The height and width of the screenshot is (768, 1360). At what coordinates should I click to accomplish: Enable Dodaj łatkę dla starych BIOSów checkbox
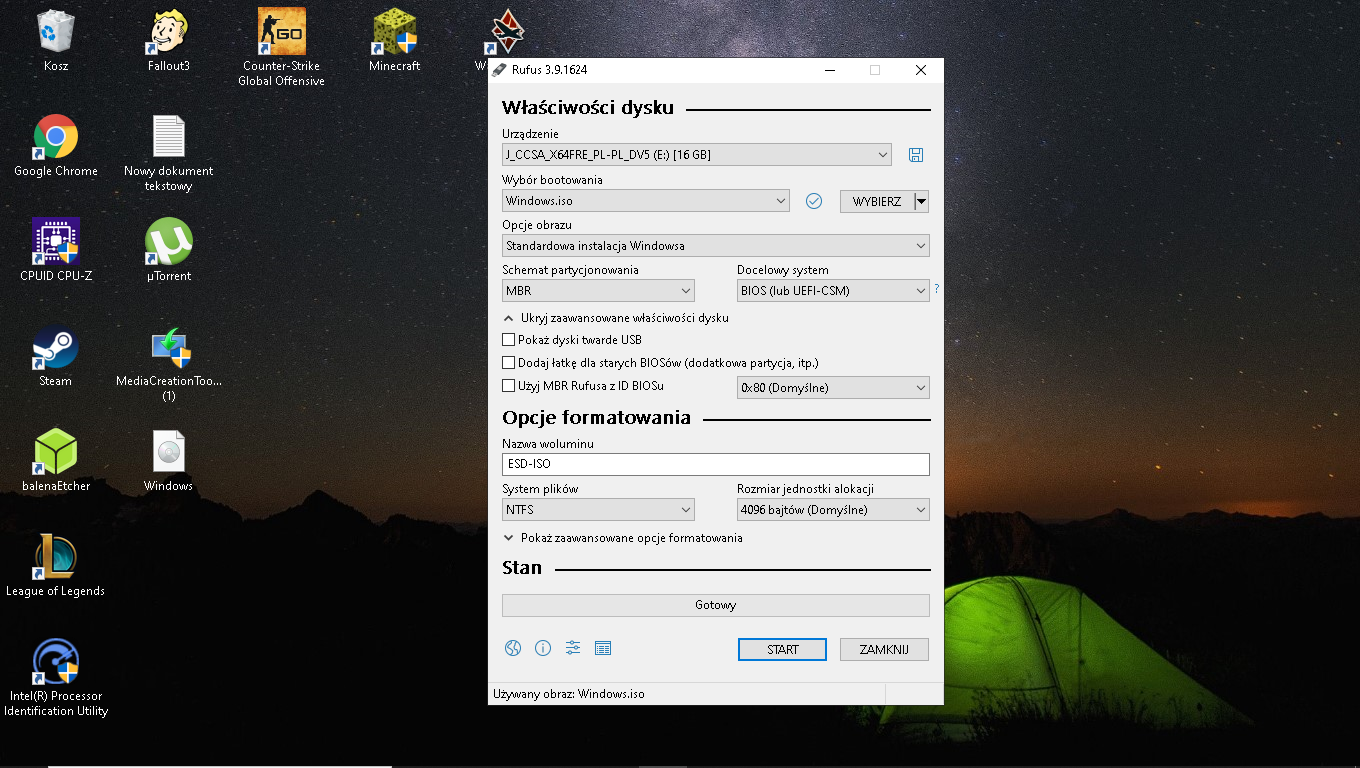click(x=508, y=363)
